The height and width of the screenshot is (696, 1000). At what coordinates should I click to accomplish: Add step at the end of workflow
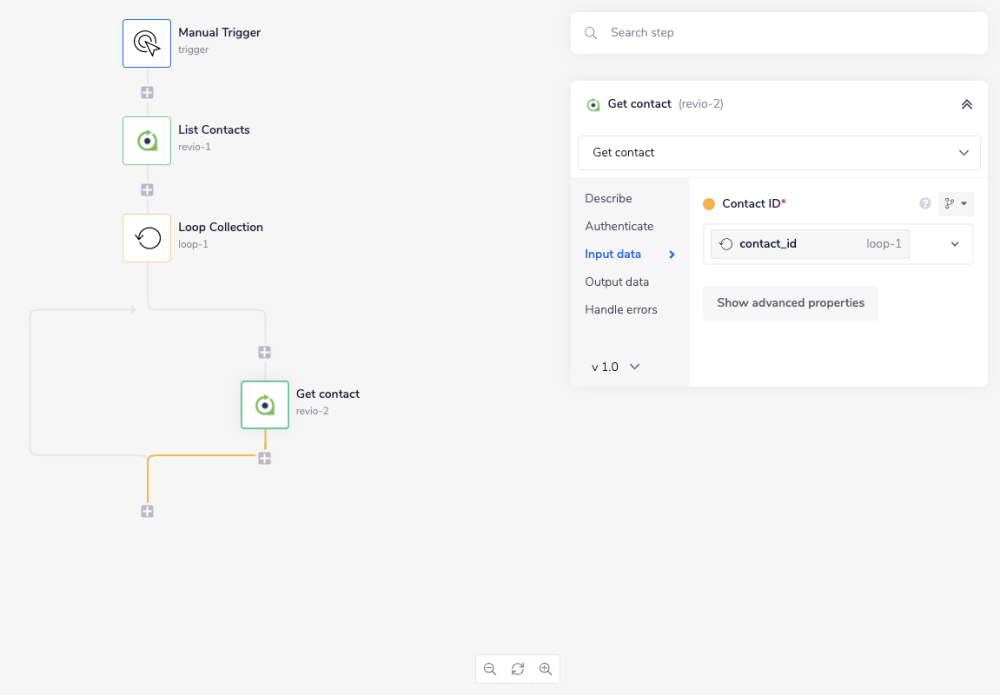[x=147, y=511]
